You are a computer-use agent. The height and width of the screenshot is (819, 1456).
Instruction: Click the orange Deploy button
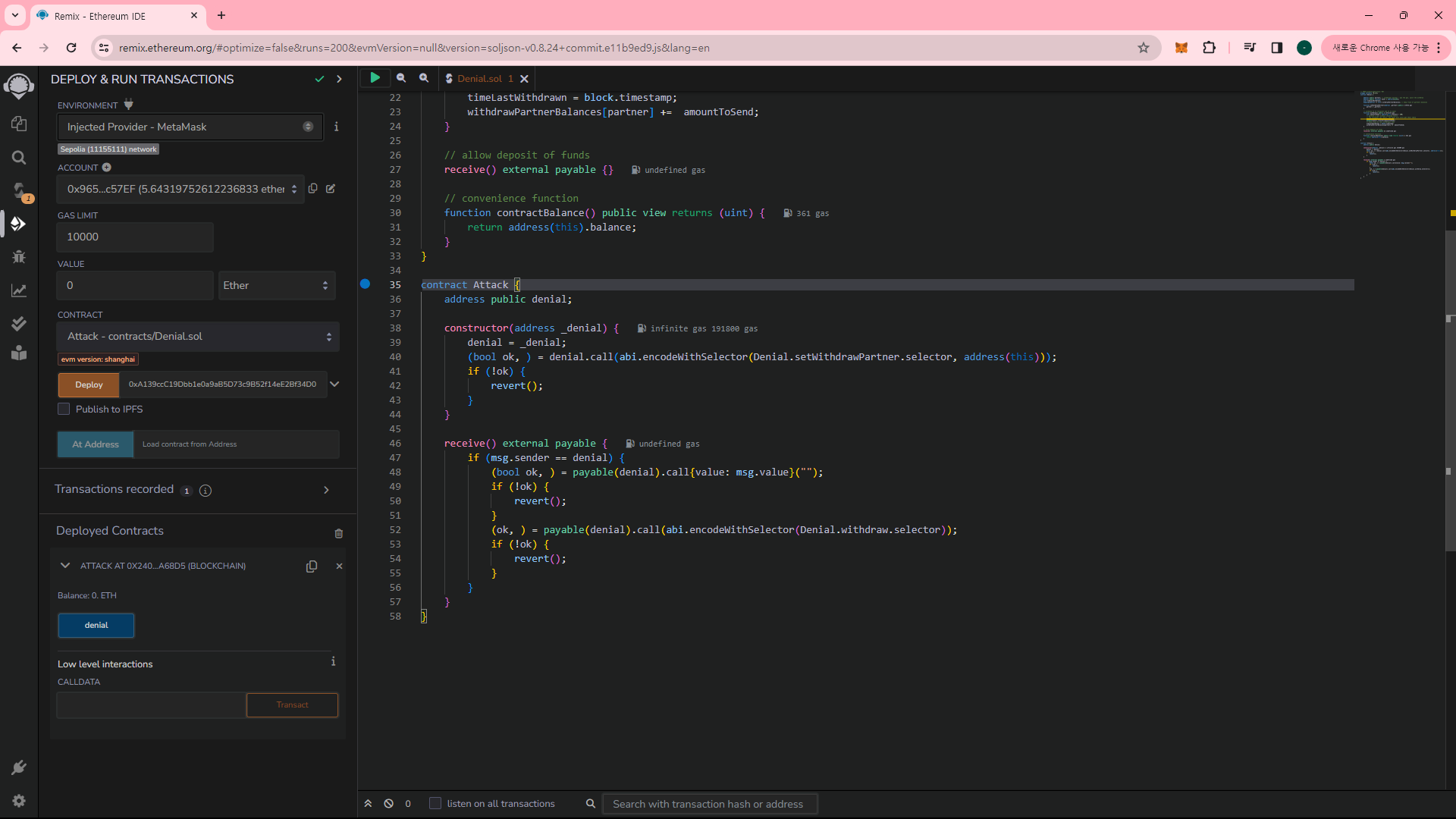89,384
